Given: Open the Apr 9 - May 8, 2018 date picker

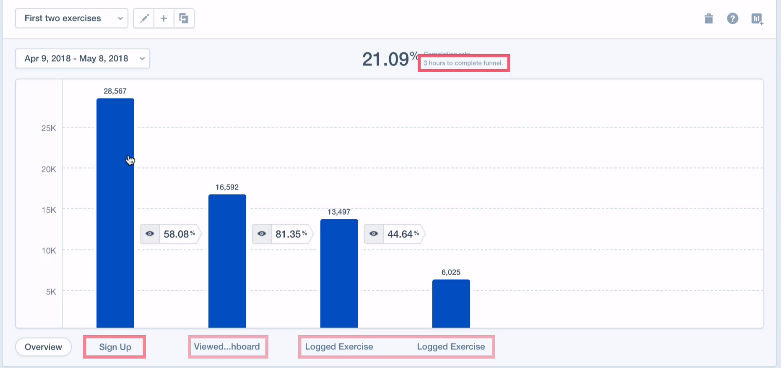Looking at the screenshot, I should (82, 58).
